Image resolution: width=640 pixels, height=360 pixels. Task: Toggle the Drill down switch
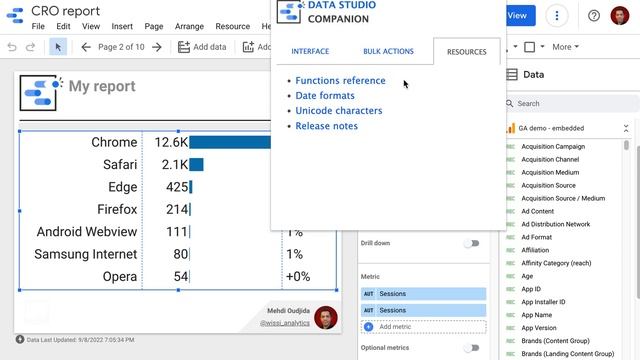pos(471,243)
